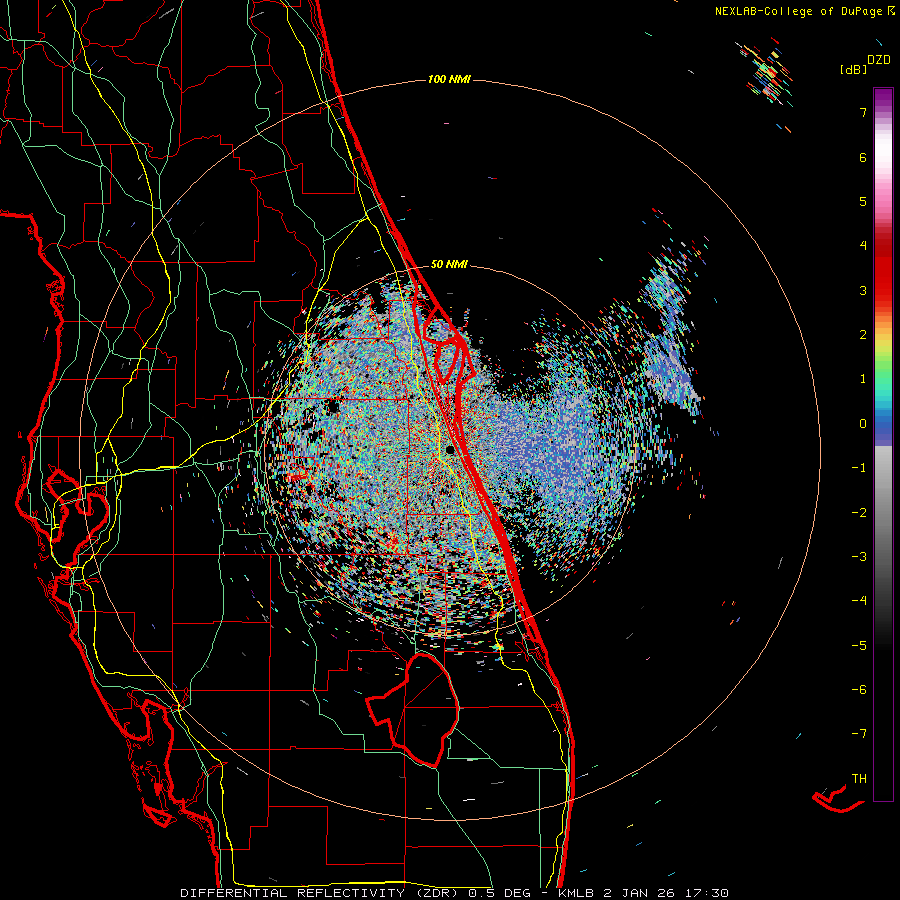Viewport: 900px width, 900px height.
Task: Click the Differential Reflectivity product caption
Action: pyautogui.click(x=454, y=893)
